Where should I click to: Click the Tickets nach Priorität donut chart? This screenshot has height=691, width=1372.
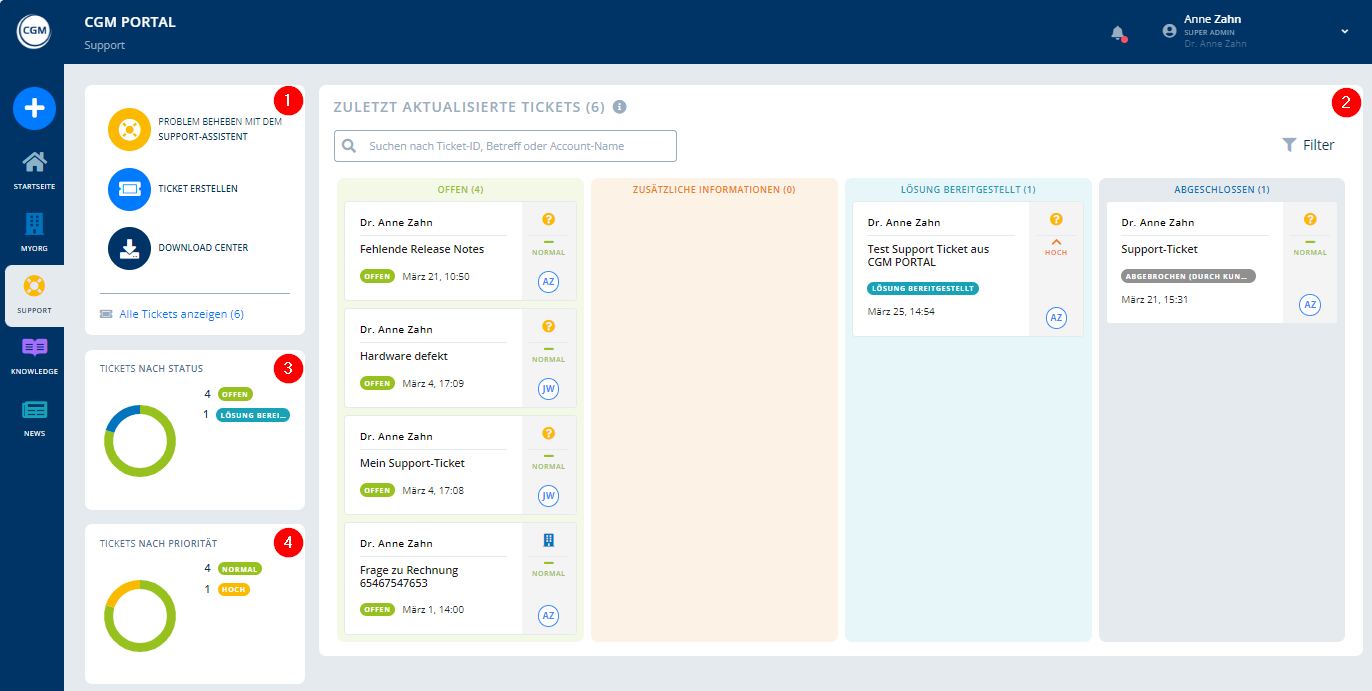140,616
